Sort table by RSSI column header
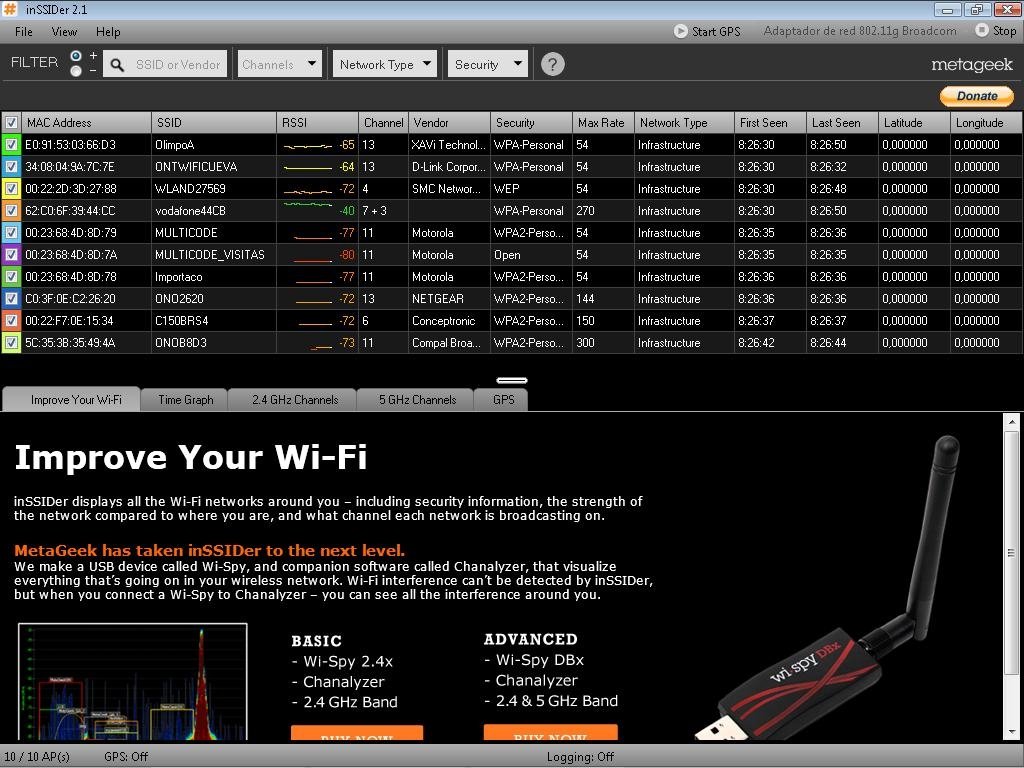 click(x=317, y=123)
